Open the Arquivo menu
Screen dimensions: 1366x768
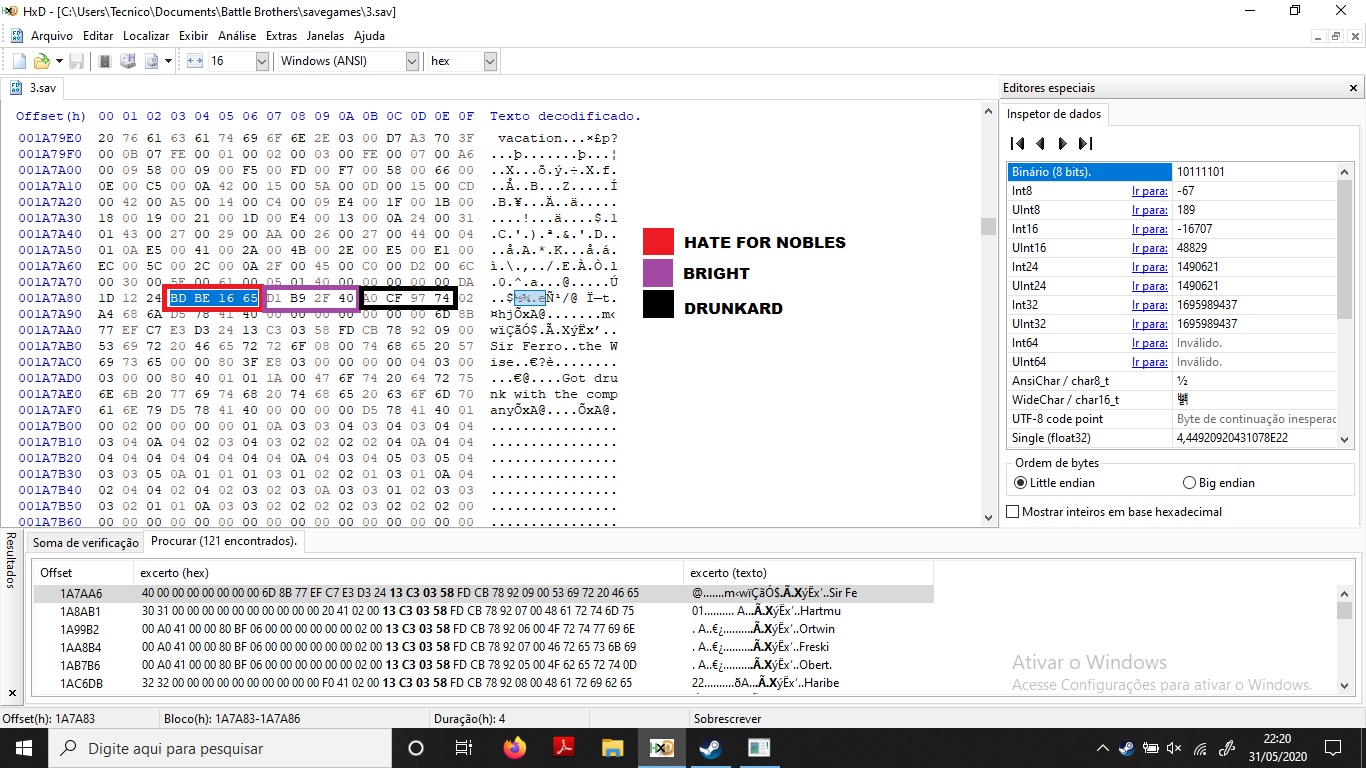(52, 35)
